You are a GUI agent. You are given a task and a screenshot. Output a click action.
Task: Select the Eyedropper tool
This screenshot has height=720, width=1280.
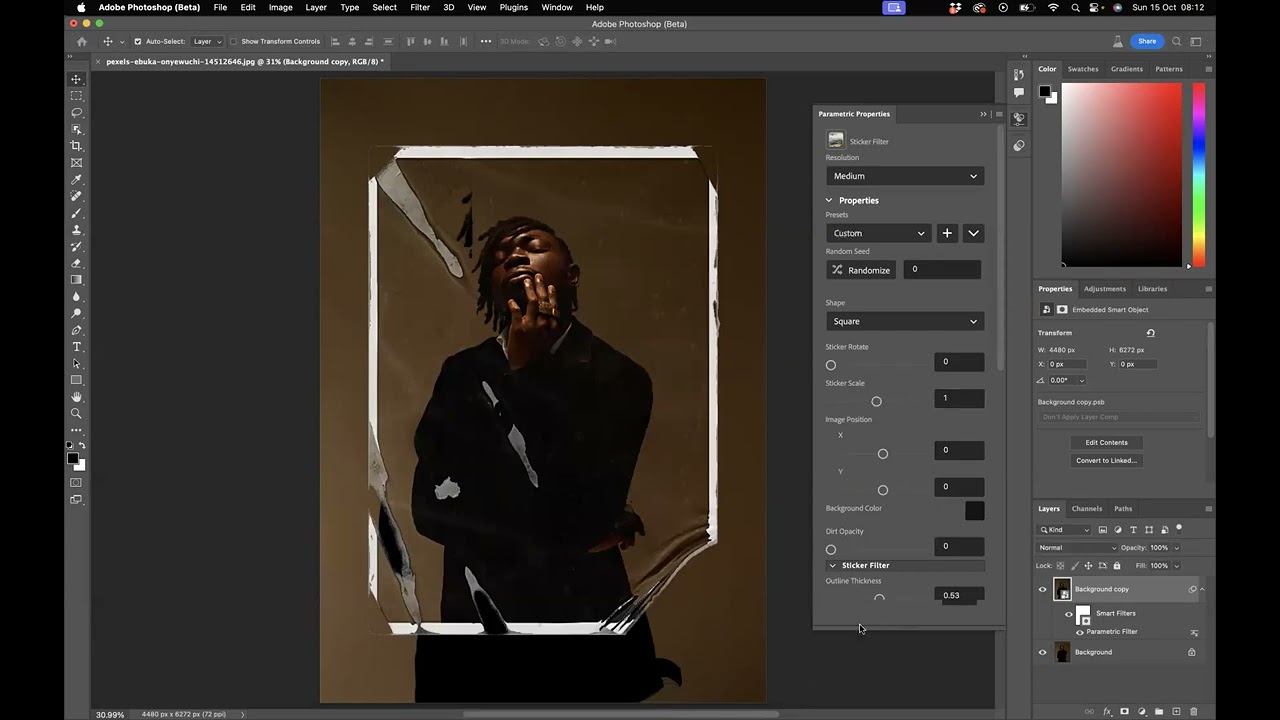coord(76,180)
